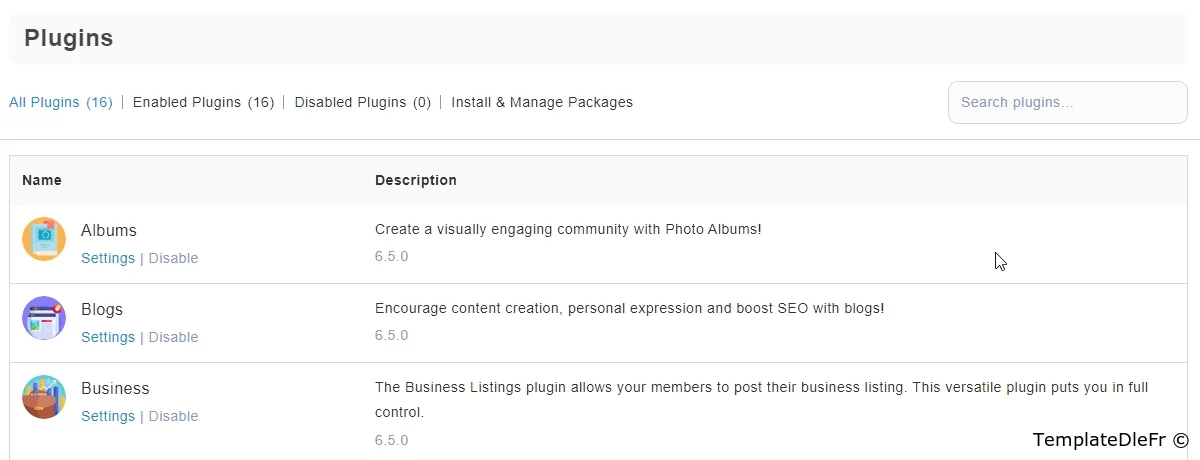Click the Plugins page heading

pyautogui.click(x=69, y=38)
